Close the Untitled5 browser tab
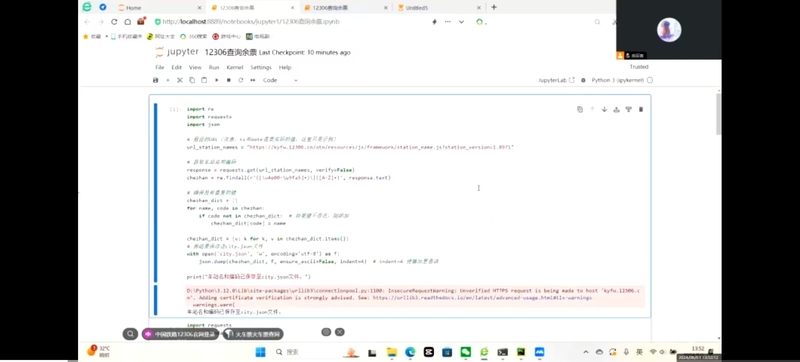Image resolution: width=800 pixels, height=362 pixels. tap(479, 8)
